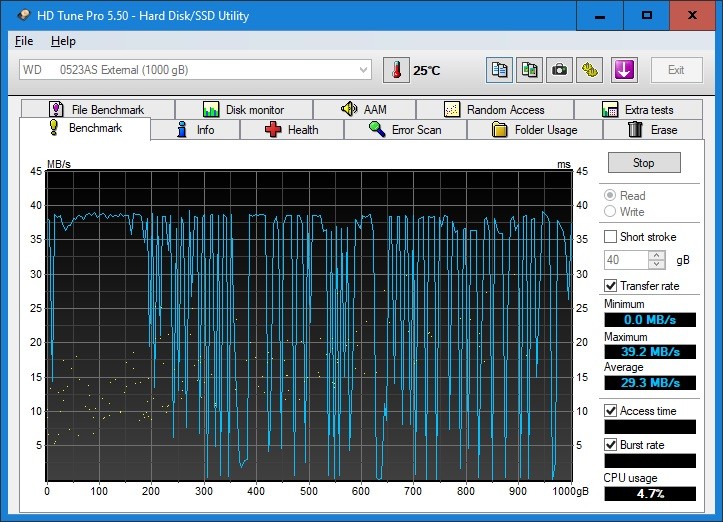Enable the Short stroke checkbox
Screen dimensions: 723x522
click(x=610, y=237)
